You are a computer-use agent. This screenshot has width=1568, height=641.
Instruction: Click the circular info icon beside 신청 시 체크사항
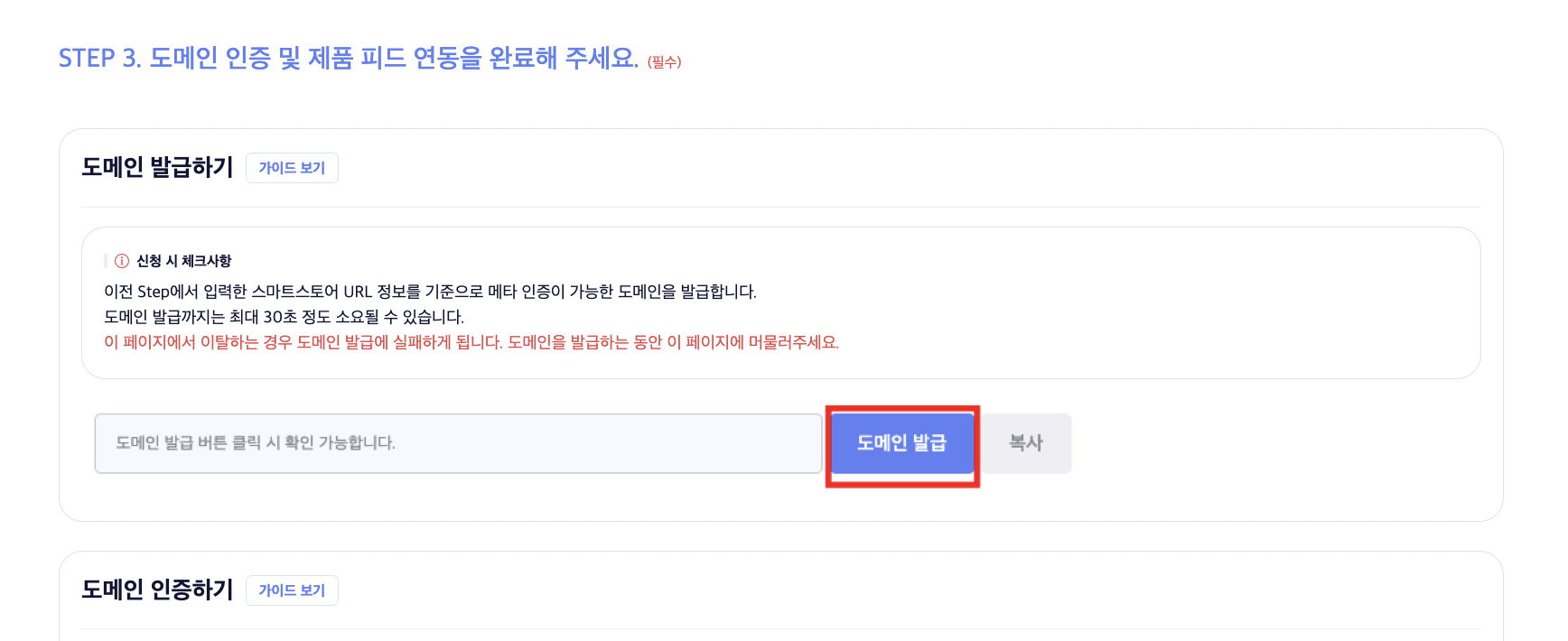click(x=120, y=259)
